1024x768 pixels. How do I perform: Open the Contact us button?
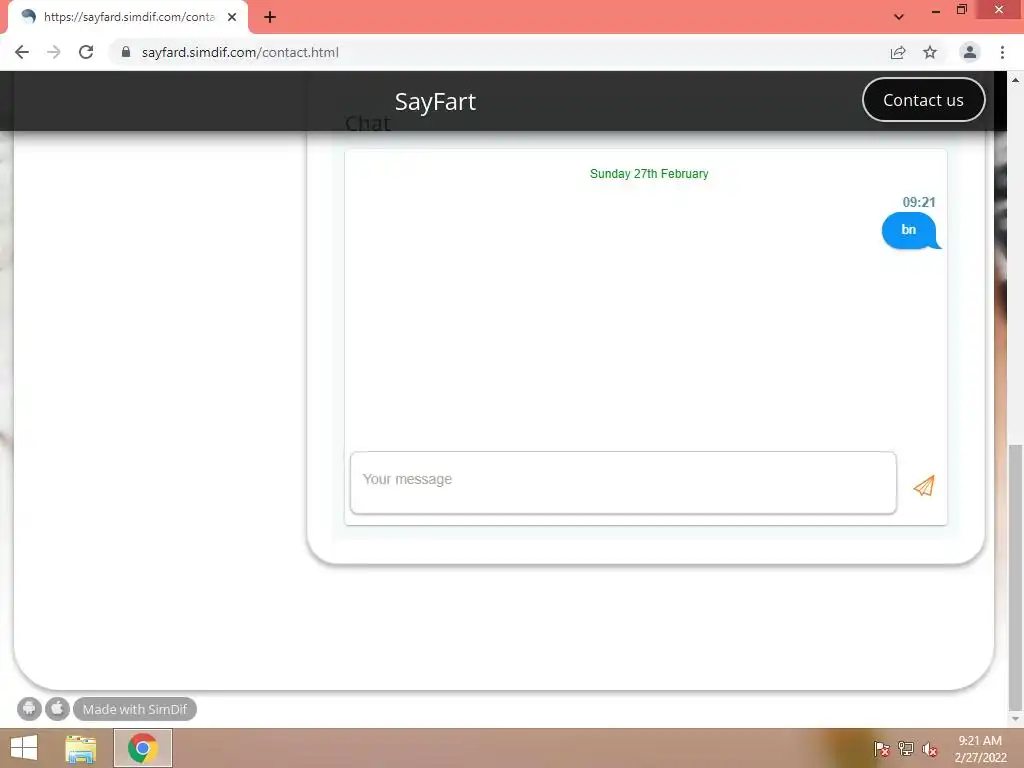[x=923, y=100]
